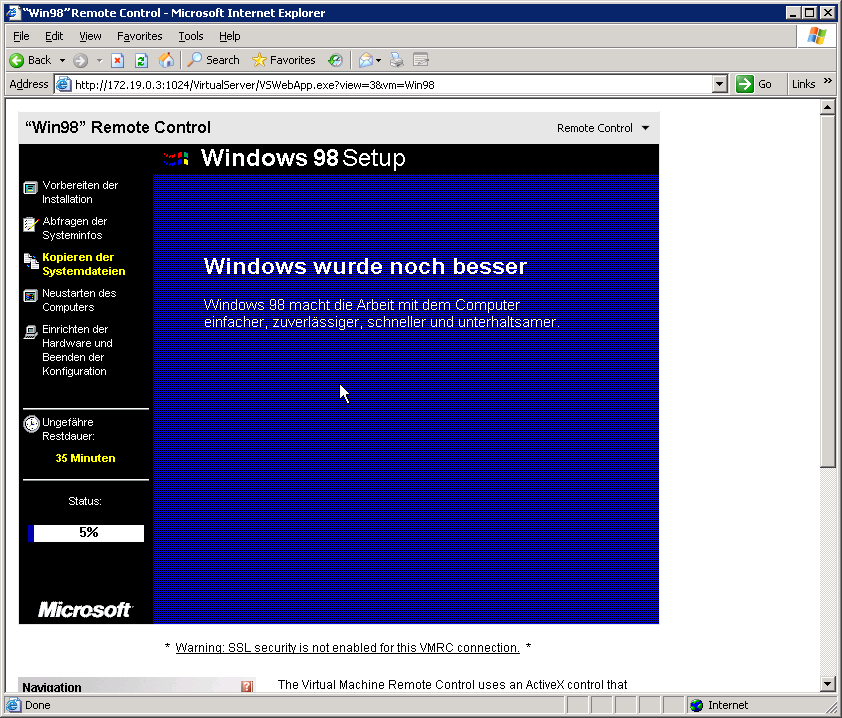Image resolution: width=842 pixels, height=718 pixels.
Task: Click the 'Neustarten des Computers' step text
Action: click(x=79, y=300)
